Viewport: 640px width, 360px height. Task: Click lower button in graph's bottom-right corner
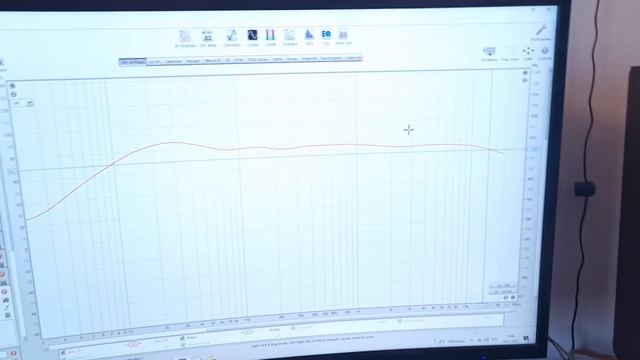503,291
